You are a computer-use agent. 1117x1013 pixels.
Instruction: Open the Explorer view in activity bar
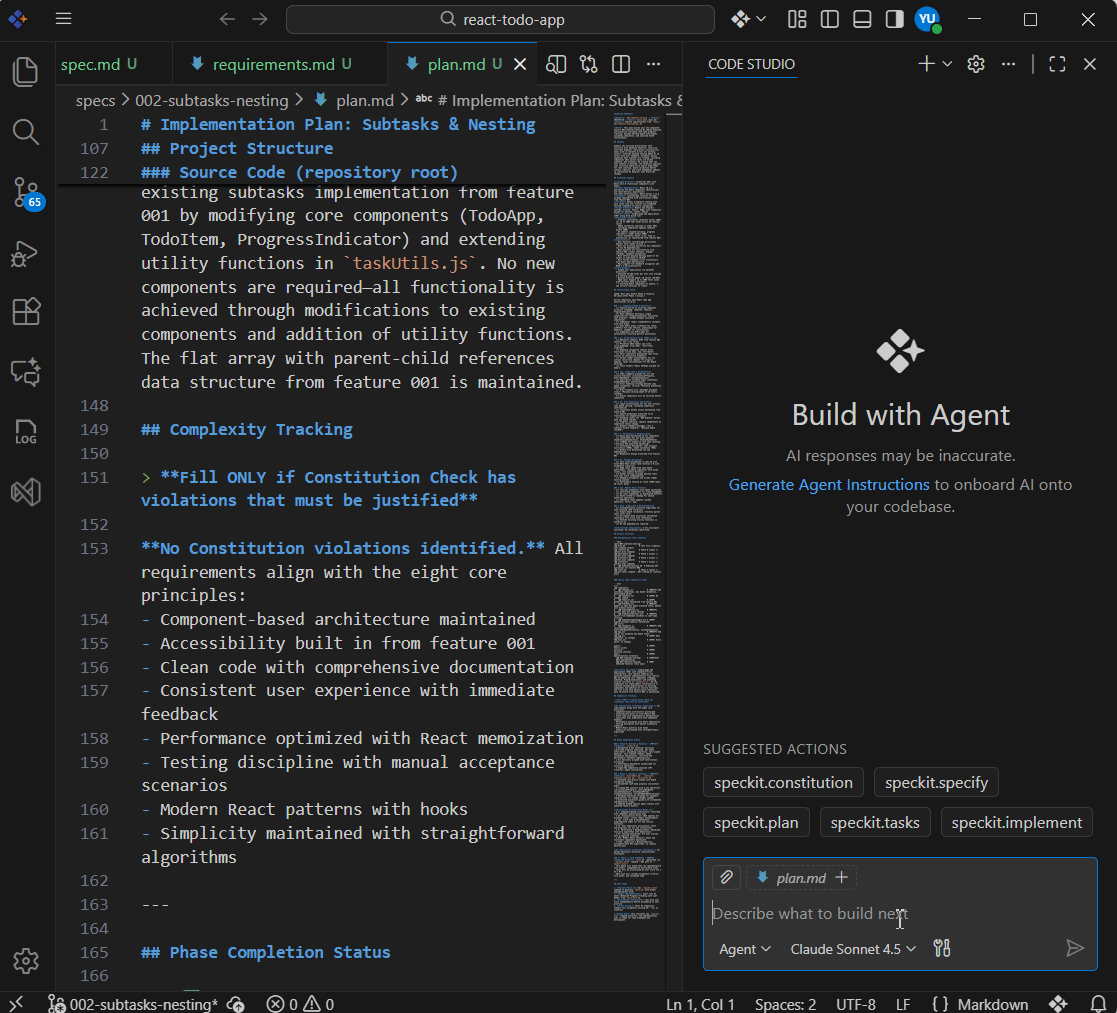pos(26,71)
